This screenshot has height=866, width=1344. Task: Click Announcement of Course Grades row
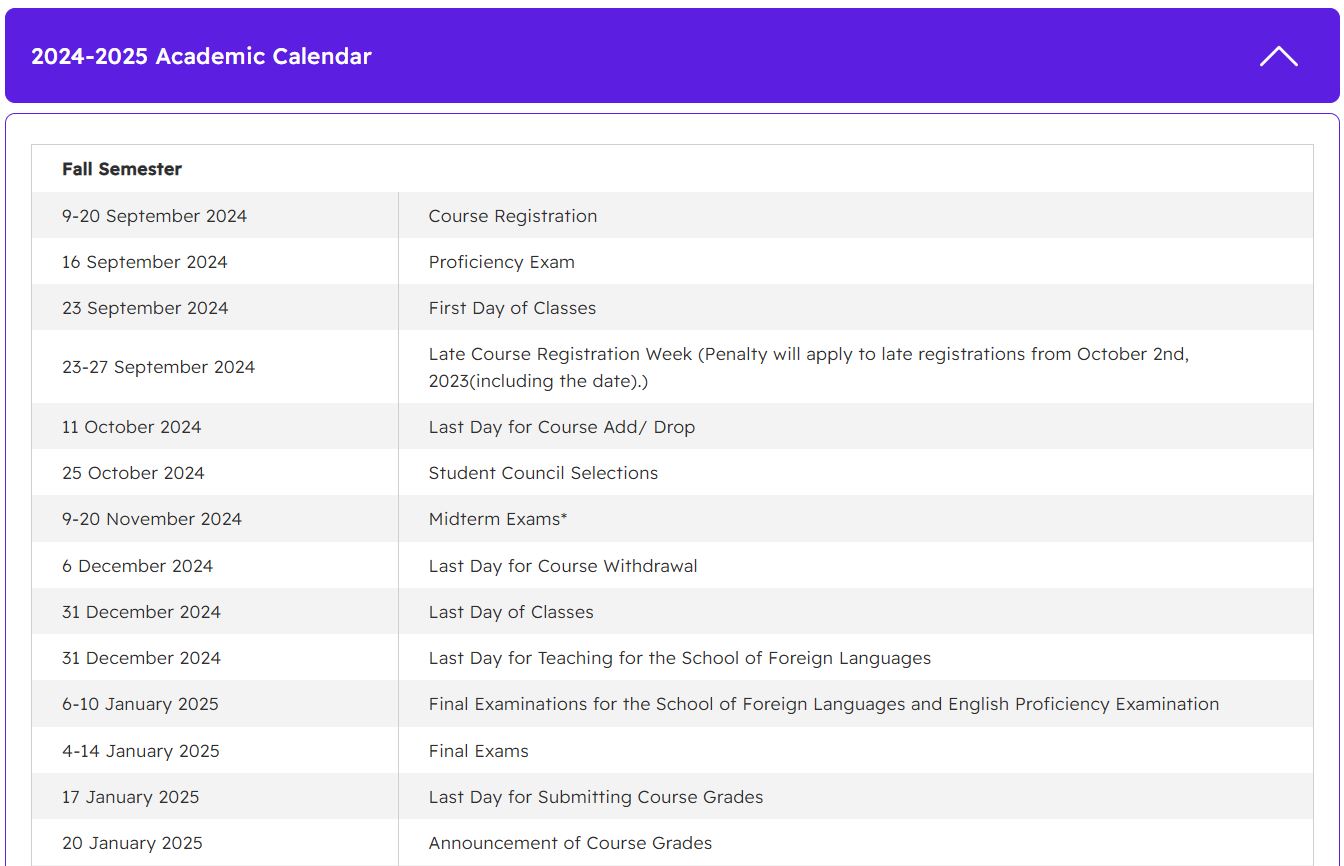(x=672, y=842)
